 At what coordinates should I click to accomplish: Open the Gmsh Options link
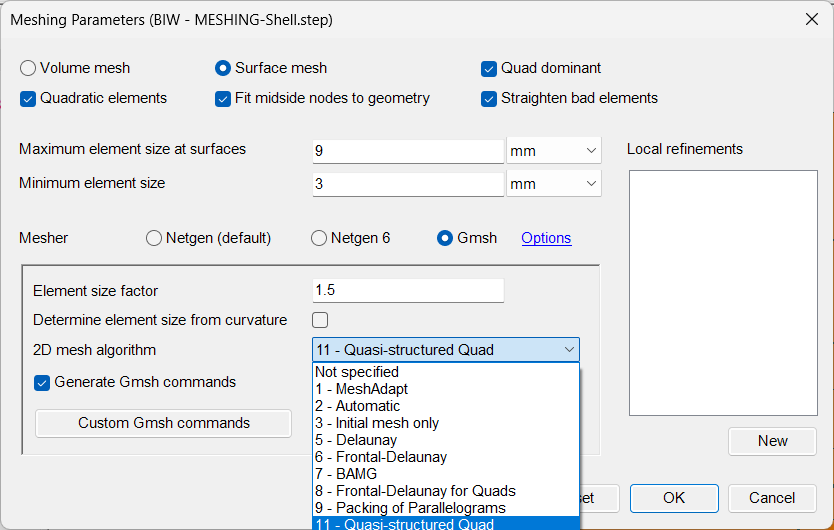click(546, 238)
